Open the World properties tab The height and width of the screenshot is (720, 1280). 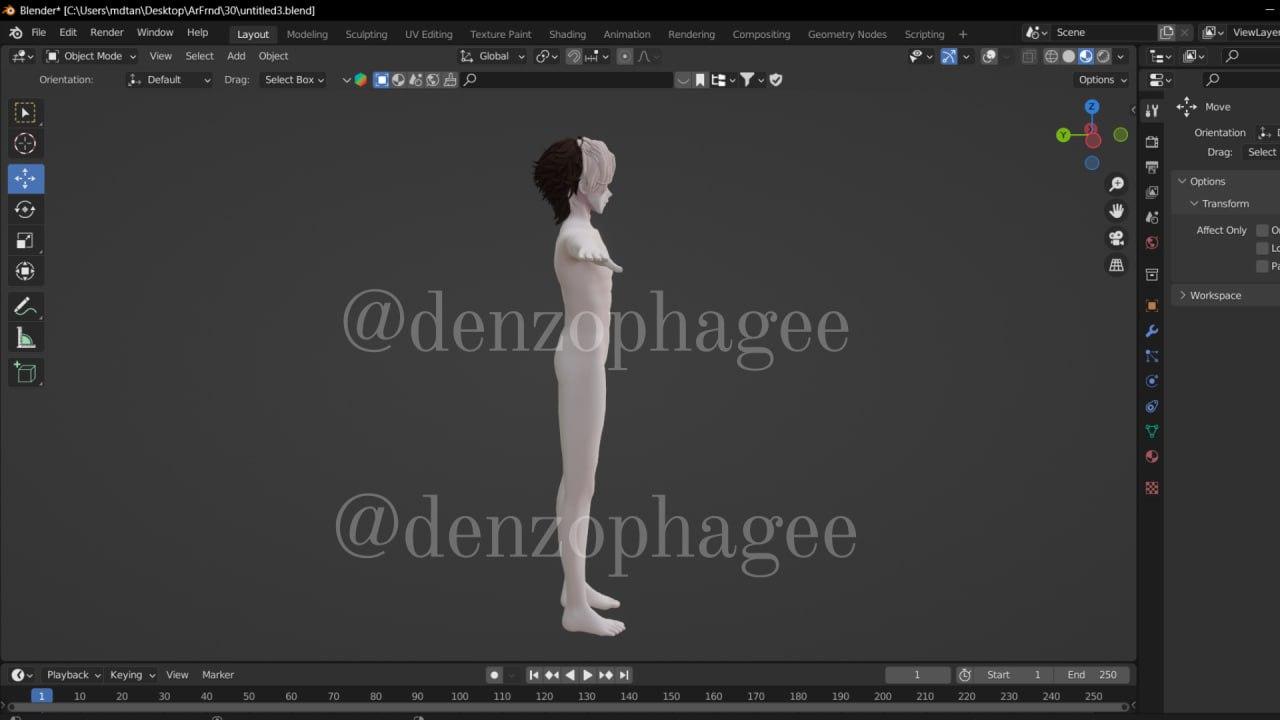coord(1152,242)
